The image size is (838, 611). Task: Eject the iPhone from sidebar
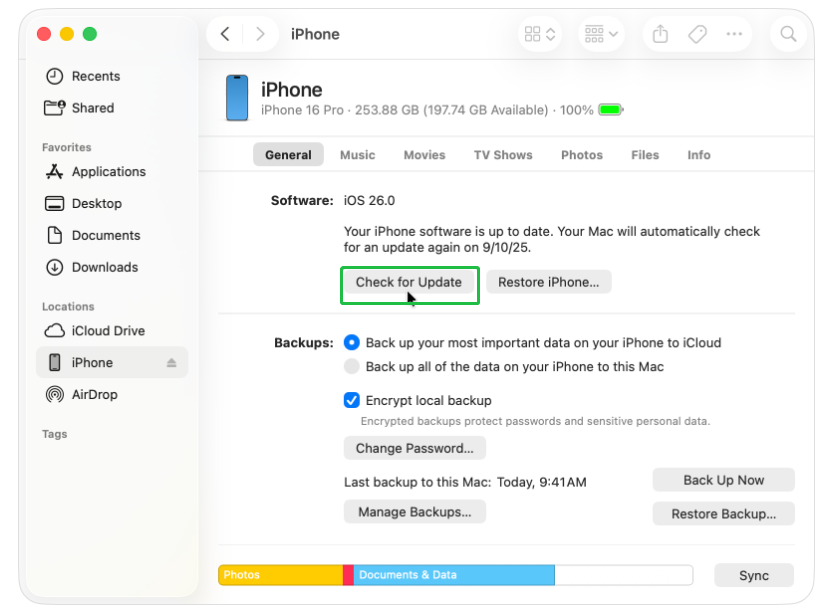[171, 363]
